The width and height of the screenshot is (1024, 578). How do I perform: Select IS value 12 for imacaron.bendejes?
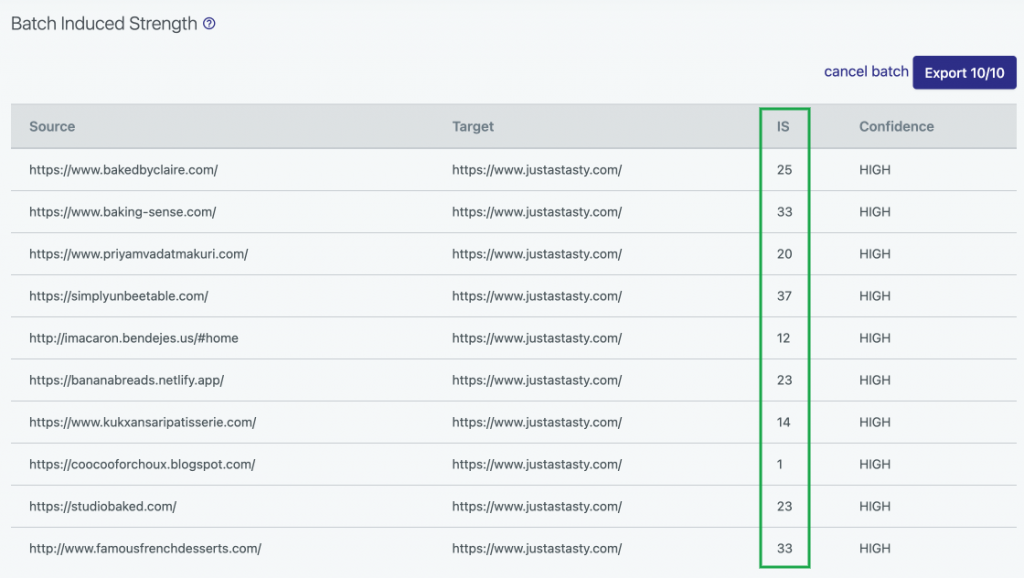pos(784,338)
